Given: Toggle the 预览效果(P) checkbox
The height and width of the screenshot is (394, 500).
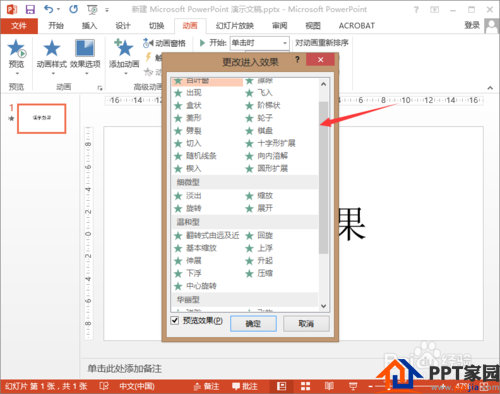Looking at the screenshot, I should (175, 321).
